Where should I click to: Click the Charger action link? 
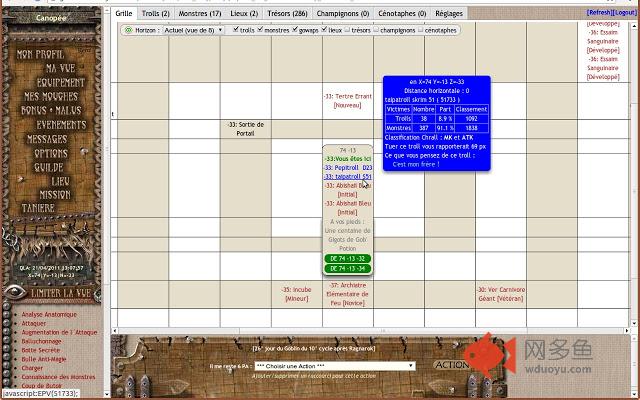point(32,368)
